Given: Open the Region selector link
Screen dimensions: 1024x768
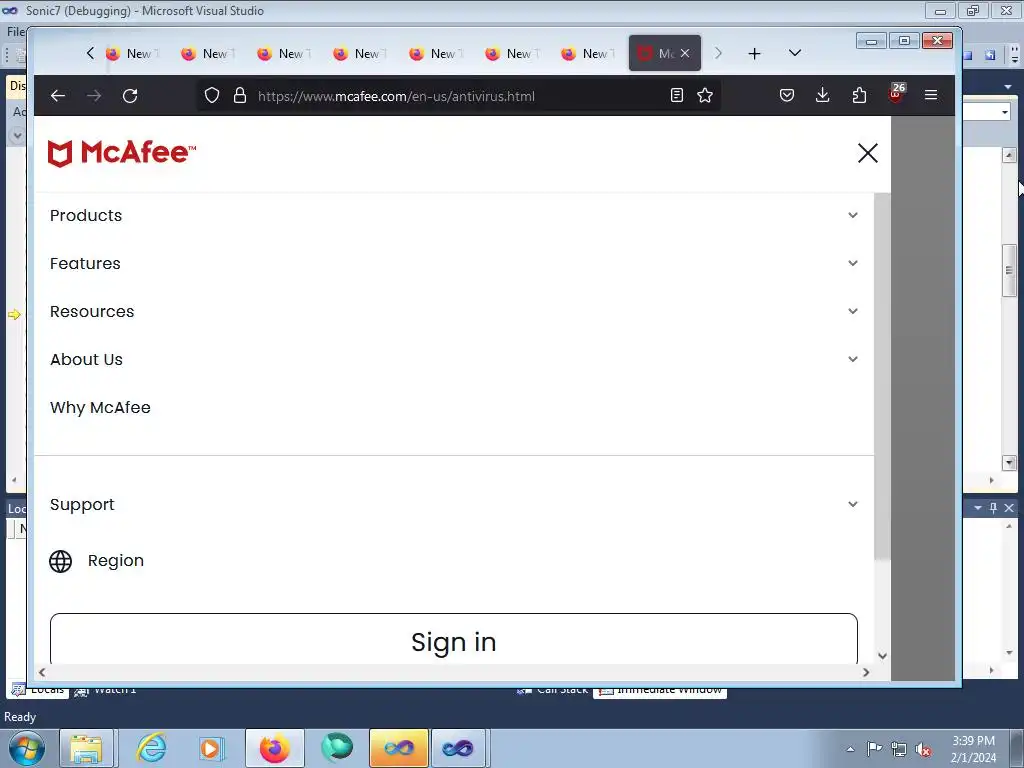Looking at the screenshot, I should point(116,561).
